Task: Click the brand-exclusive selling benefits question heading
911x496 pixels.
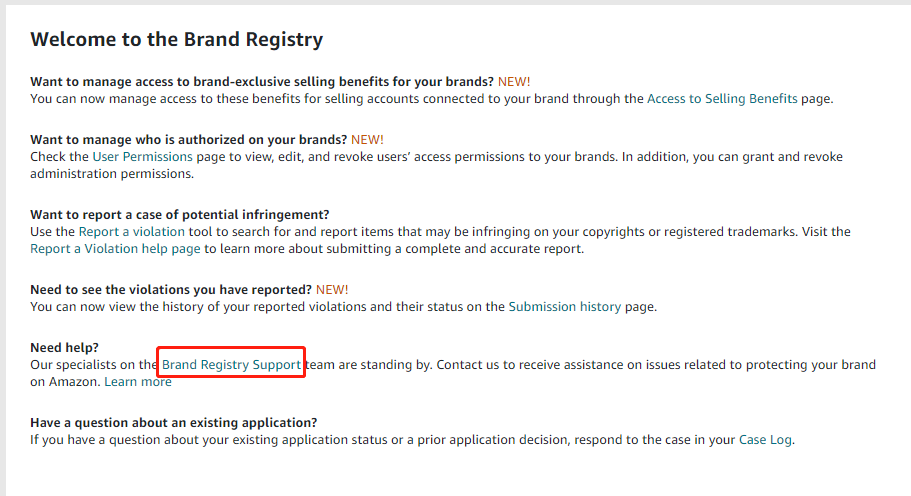Action: pos(262,82)
